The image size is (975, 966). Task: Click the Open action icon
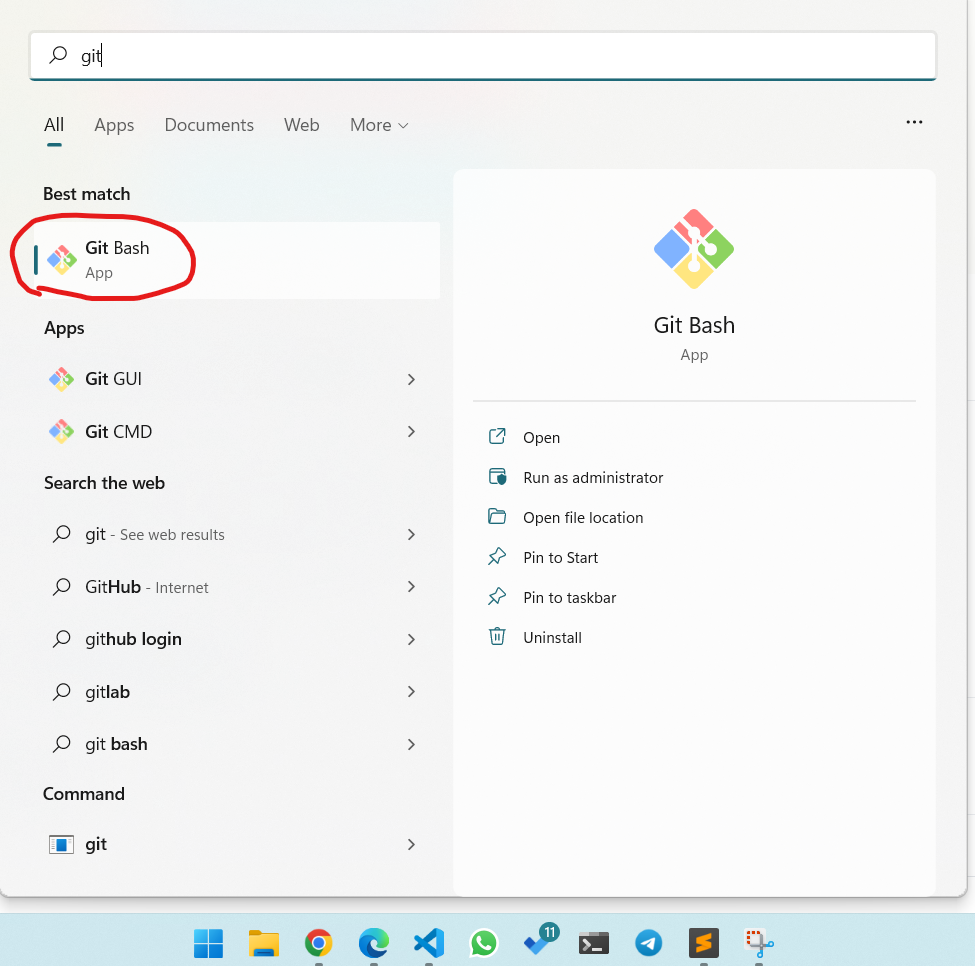pyautogui.click(x=497, y=437)
